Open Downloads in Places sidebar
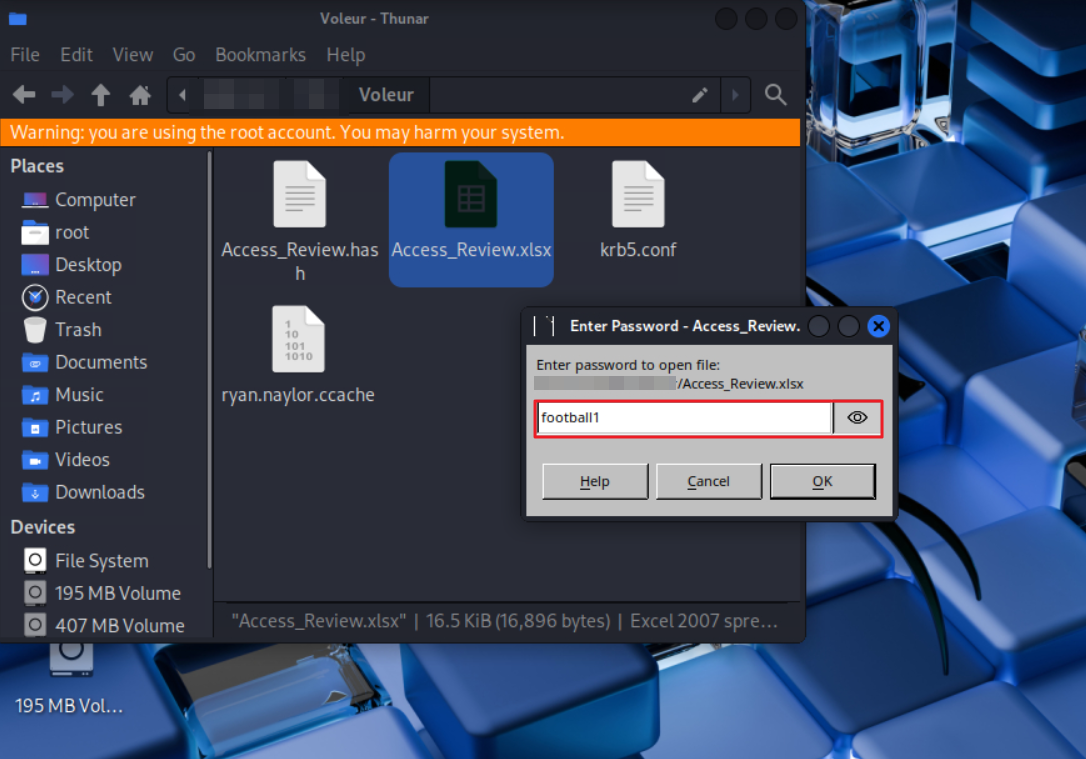 click(x=99, y=492)
